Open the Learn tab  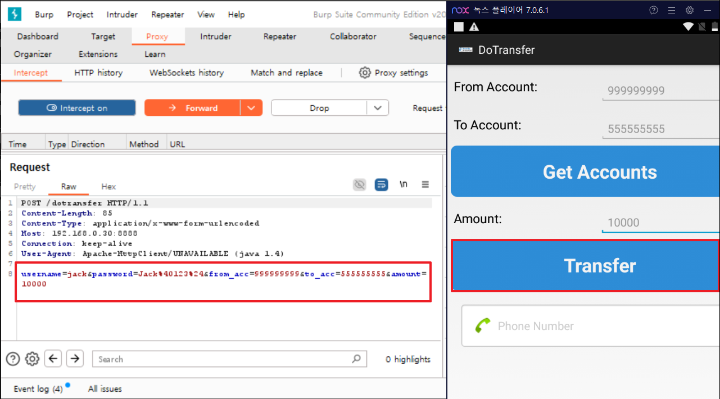pos(155,54)
